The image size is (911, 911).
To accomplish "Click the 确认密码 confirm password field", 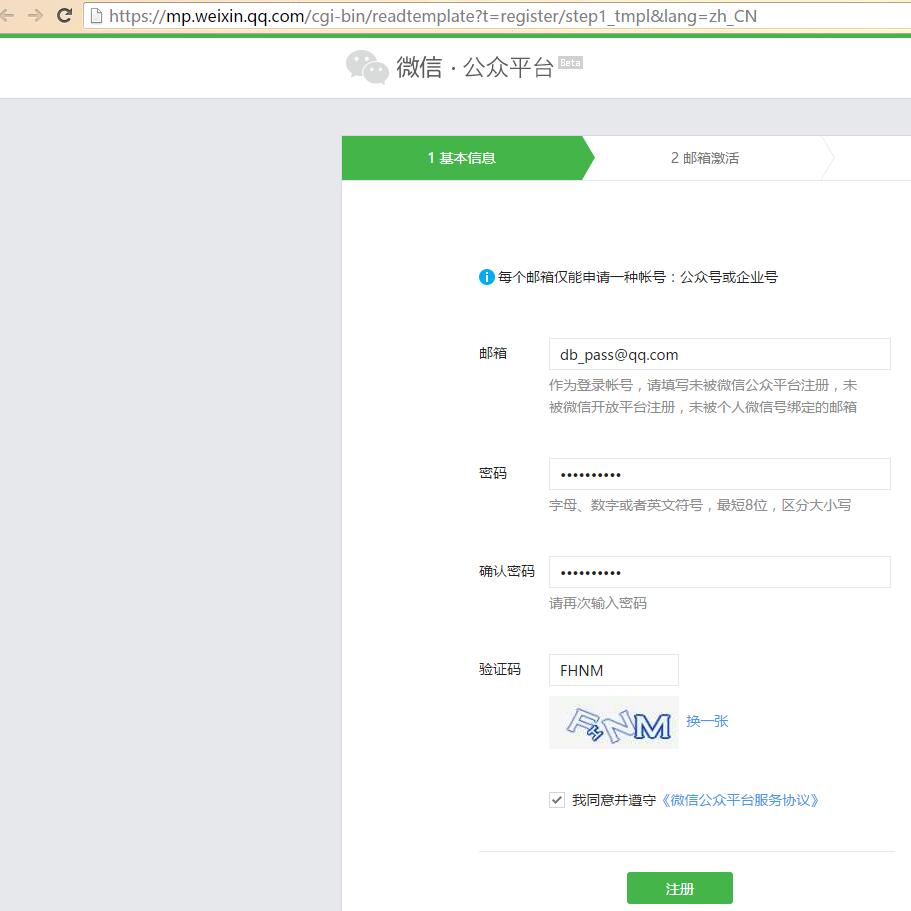I will pyautogui.click(x=719, y=572).
